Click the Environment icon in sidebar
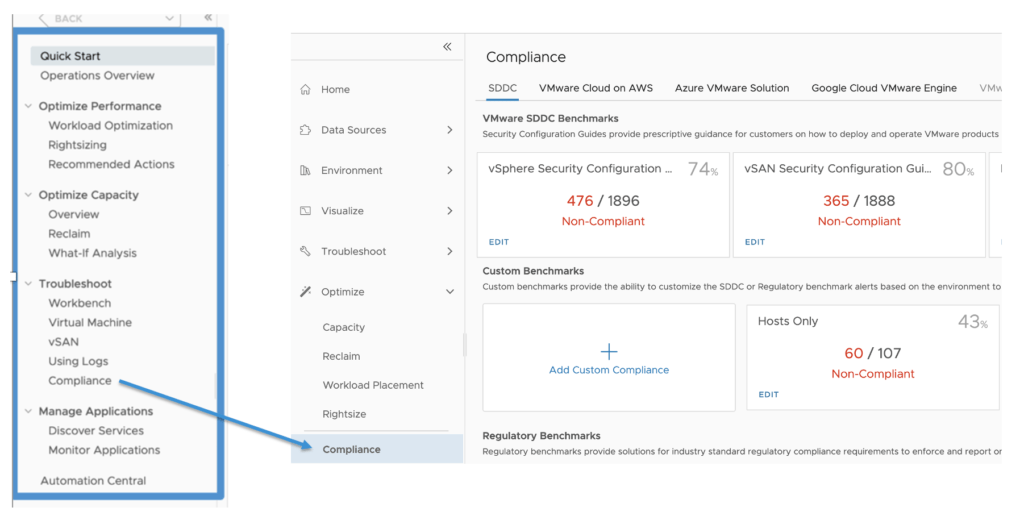The image size is (1024, 524). pos(305,171)
